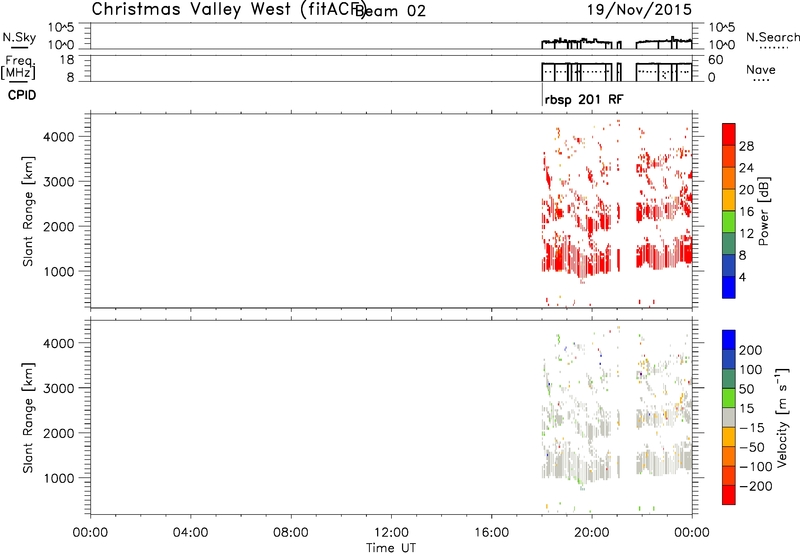Click the blue top segment of the velocity colorbar
The width and height of the screenshot is (800, 554).
[x=729, y=340]
